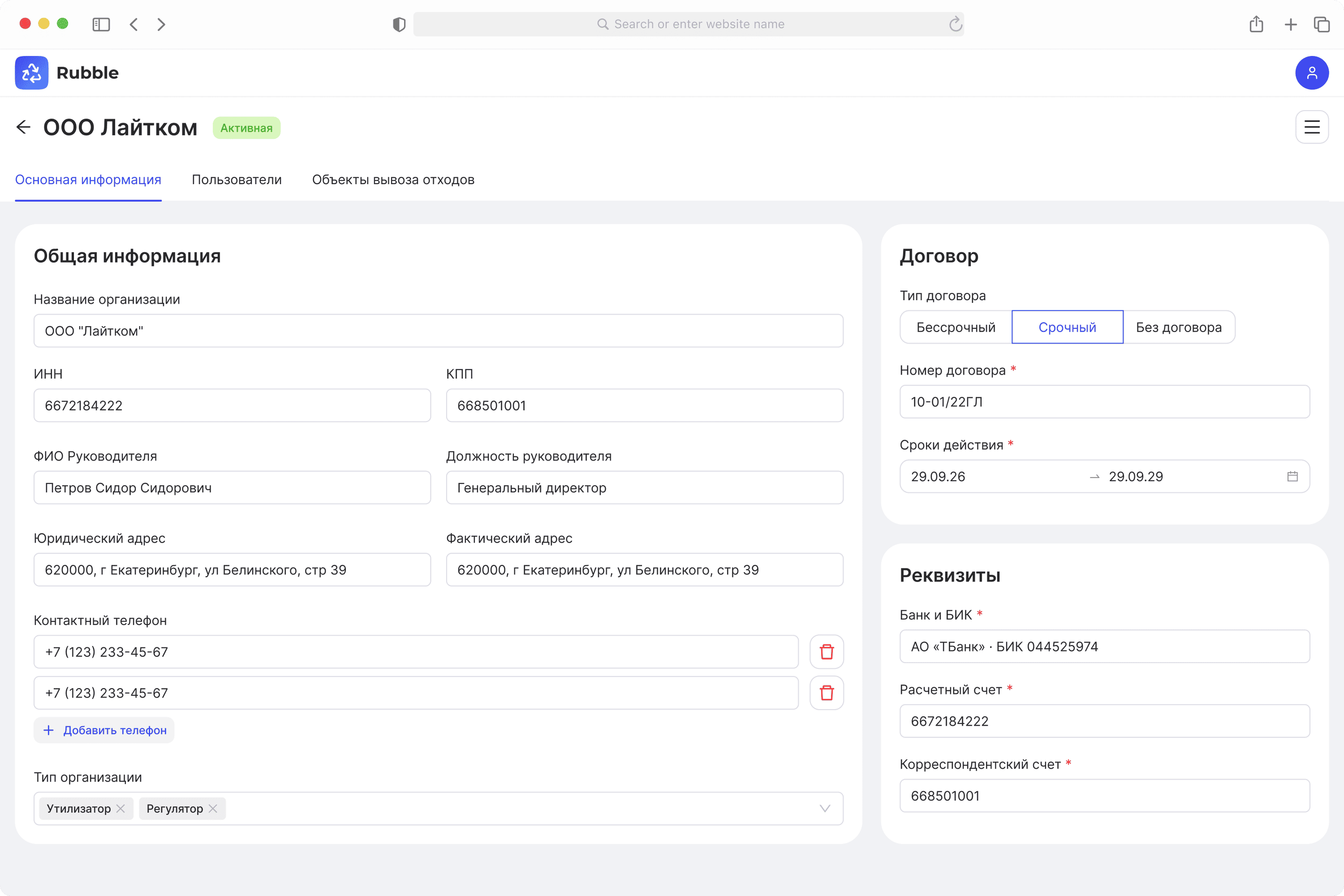The width and height of the screenshot is (1344, 896).
Task: Click the browser share icon
Action: (x=1256, y=24)
